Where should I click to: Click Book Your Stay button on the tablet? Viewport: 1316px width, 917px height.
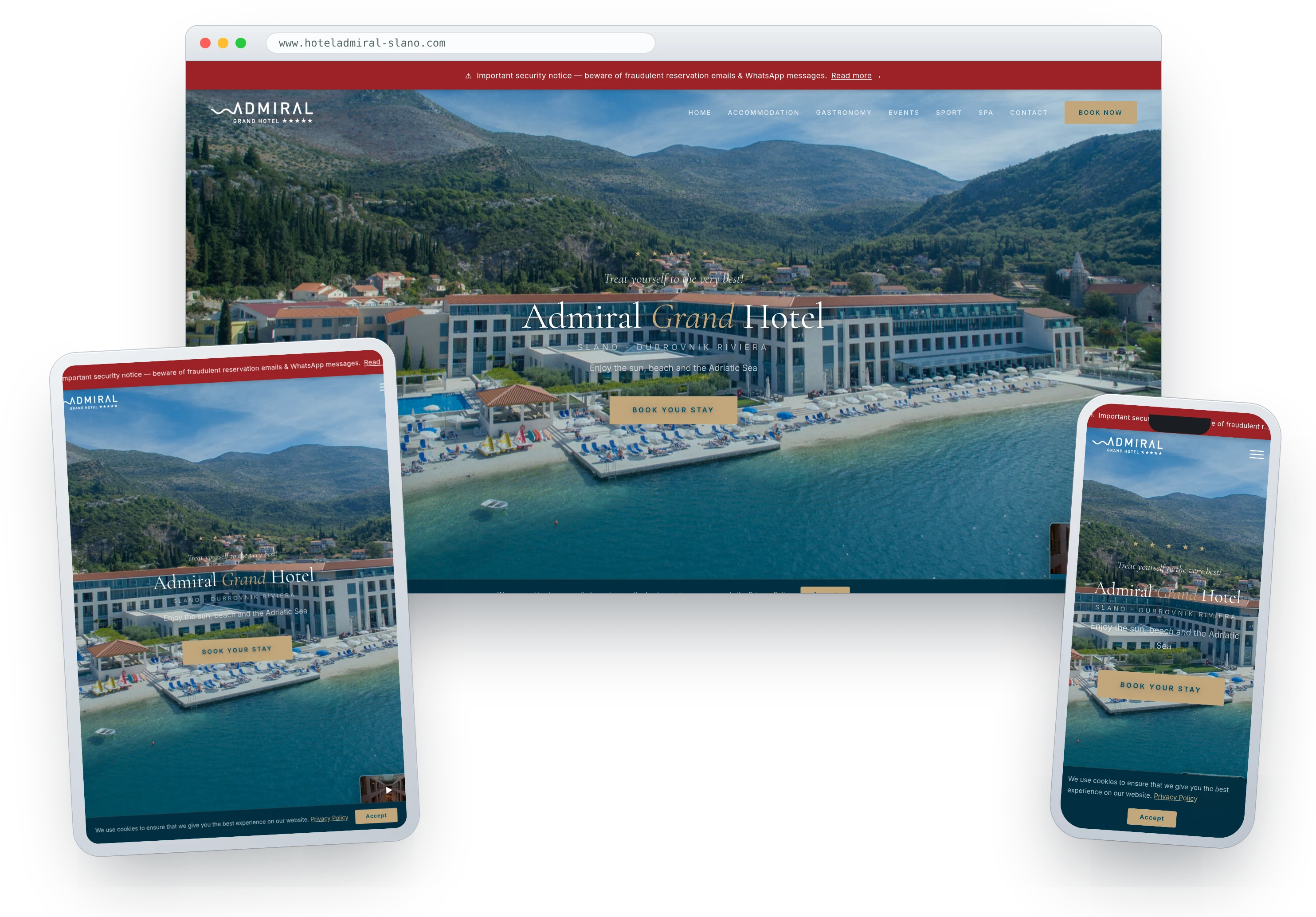[237, 650]
